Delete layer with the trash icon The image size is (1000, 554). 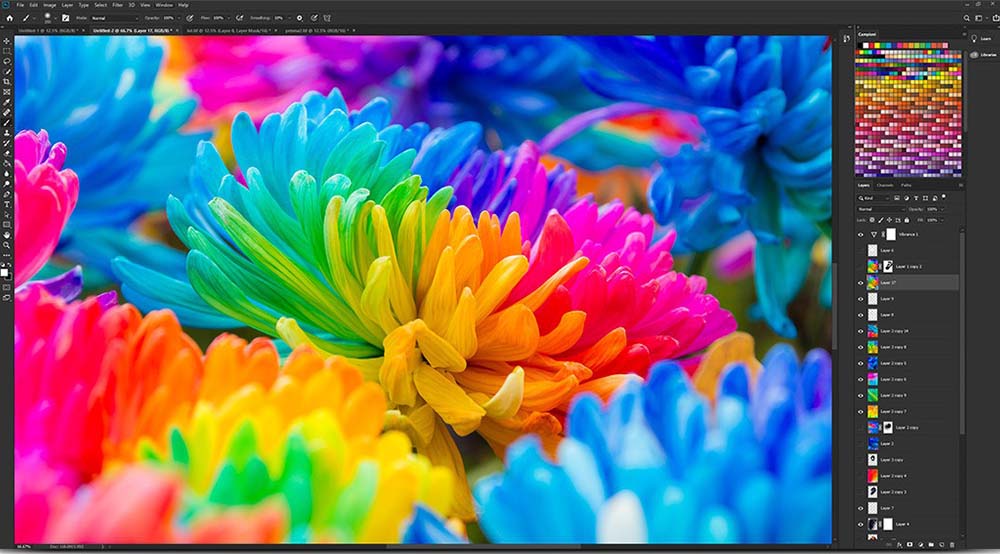coord(952,544)
